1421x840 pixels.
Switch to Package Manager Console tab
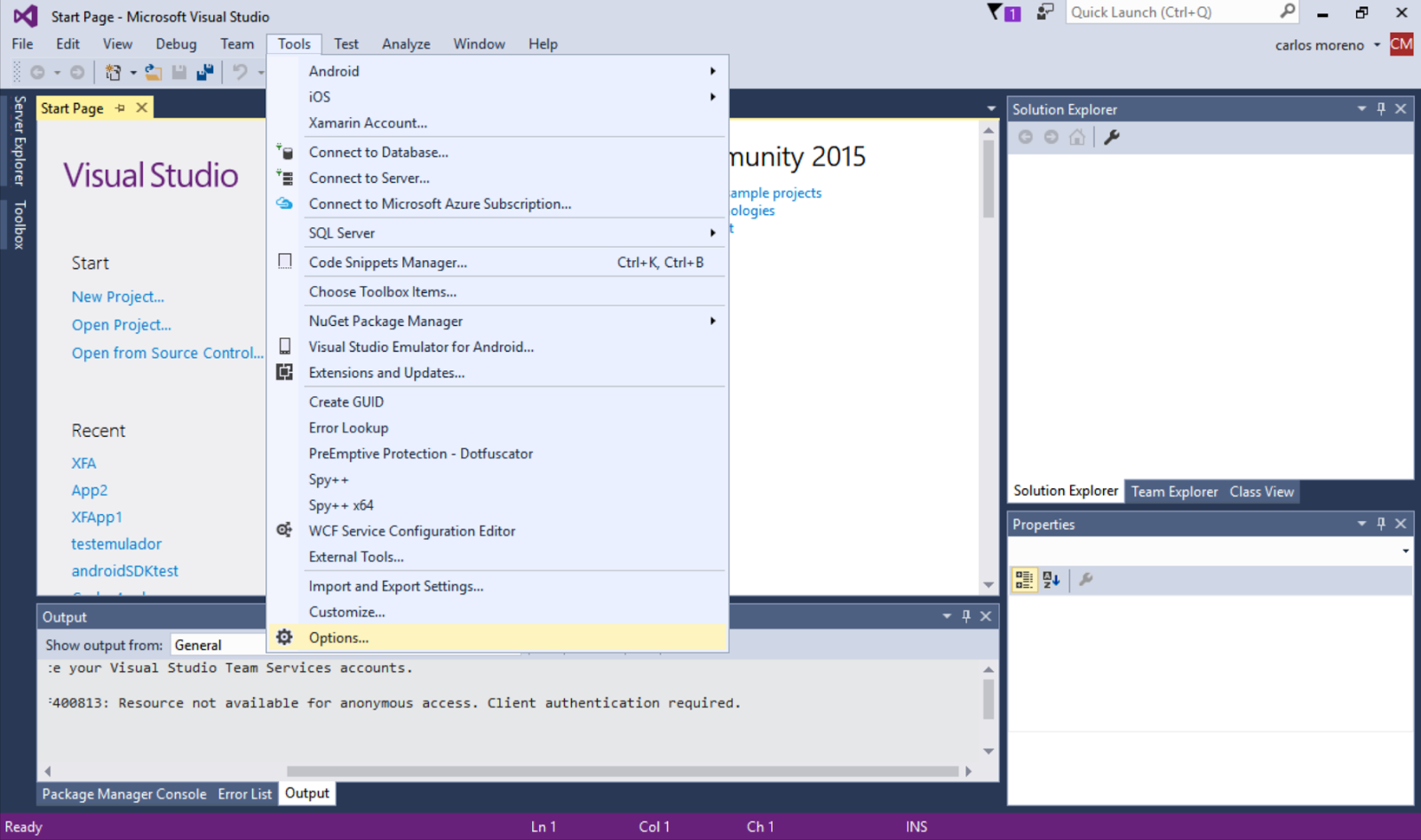[x=124, y=794]
